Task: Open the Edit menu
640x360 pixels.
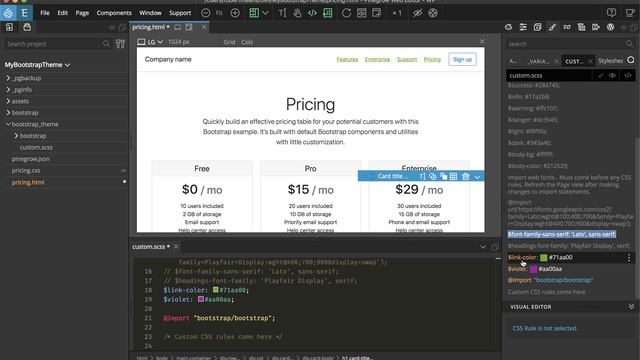Action: (62, 13)
